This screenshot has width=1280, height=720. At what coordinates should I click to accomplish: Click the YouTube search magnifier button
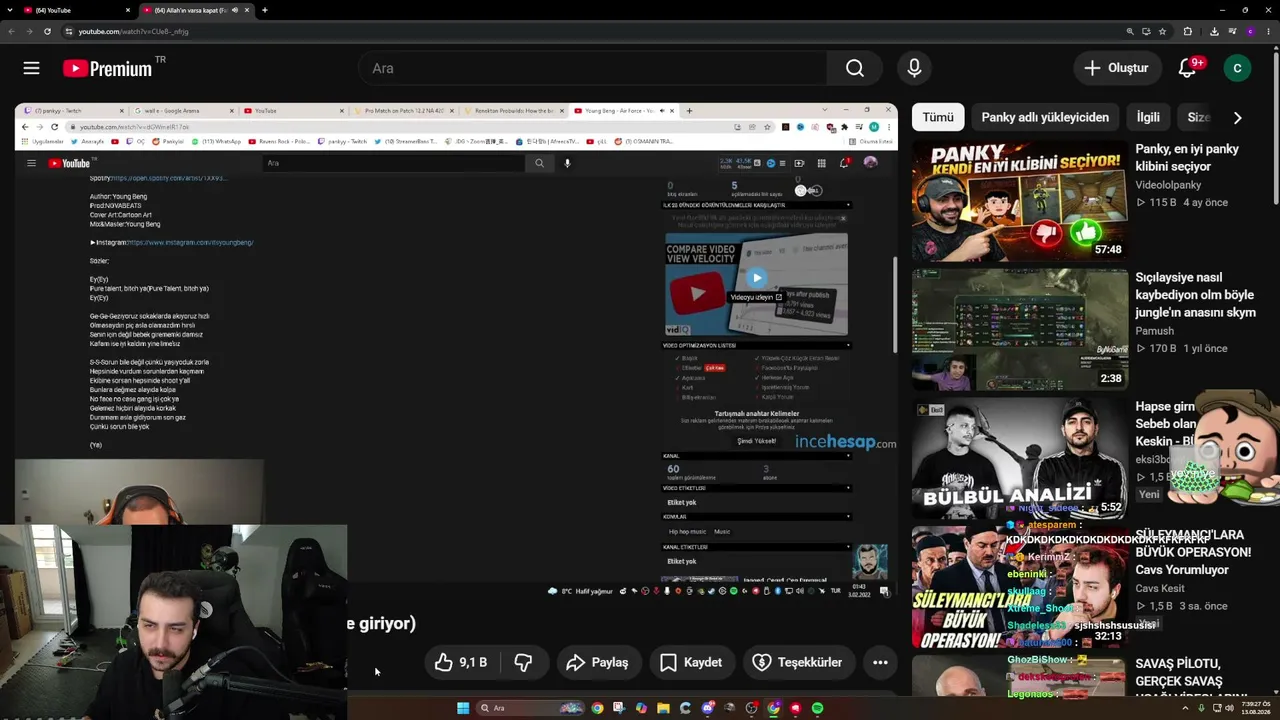tap(855, 68)
